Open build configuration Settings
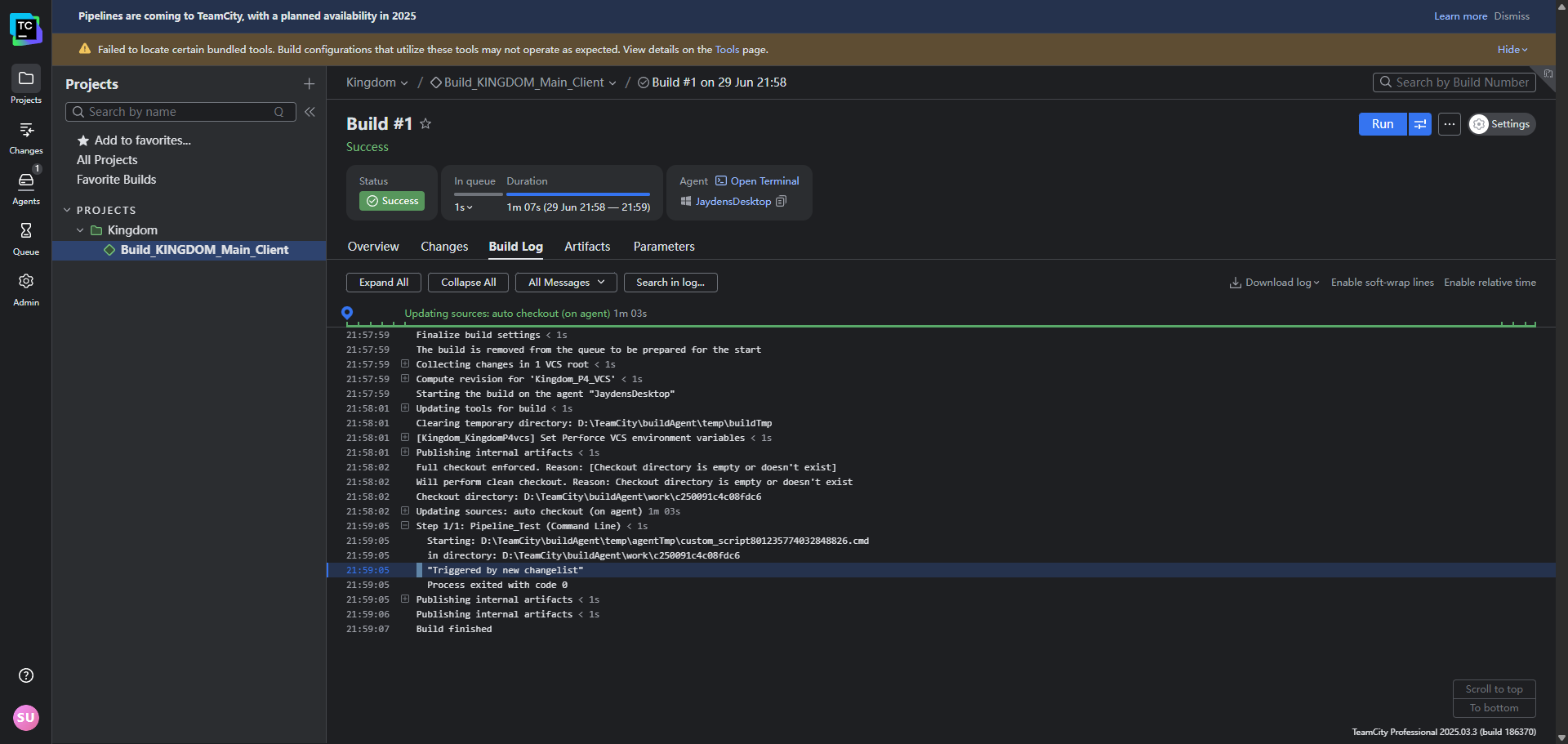1568x744 pixels. [x=1502, y=124]
